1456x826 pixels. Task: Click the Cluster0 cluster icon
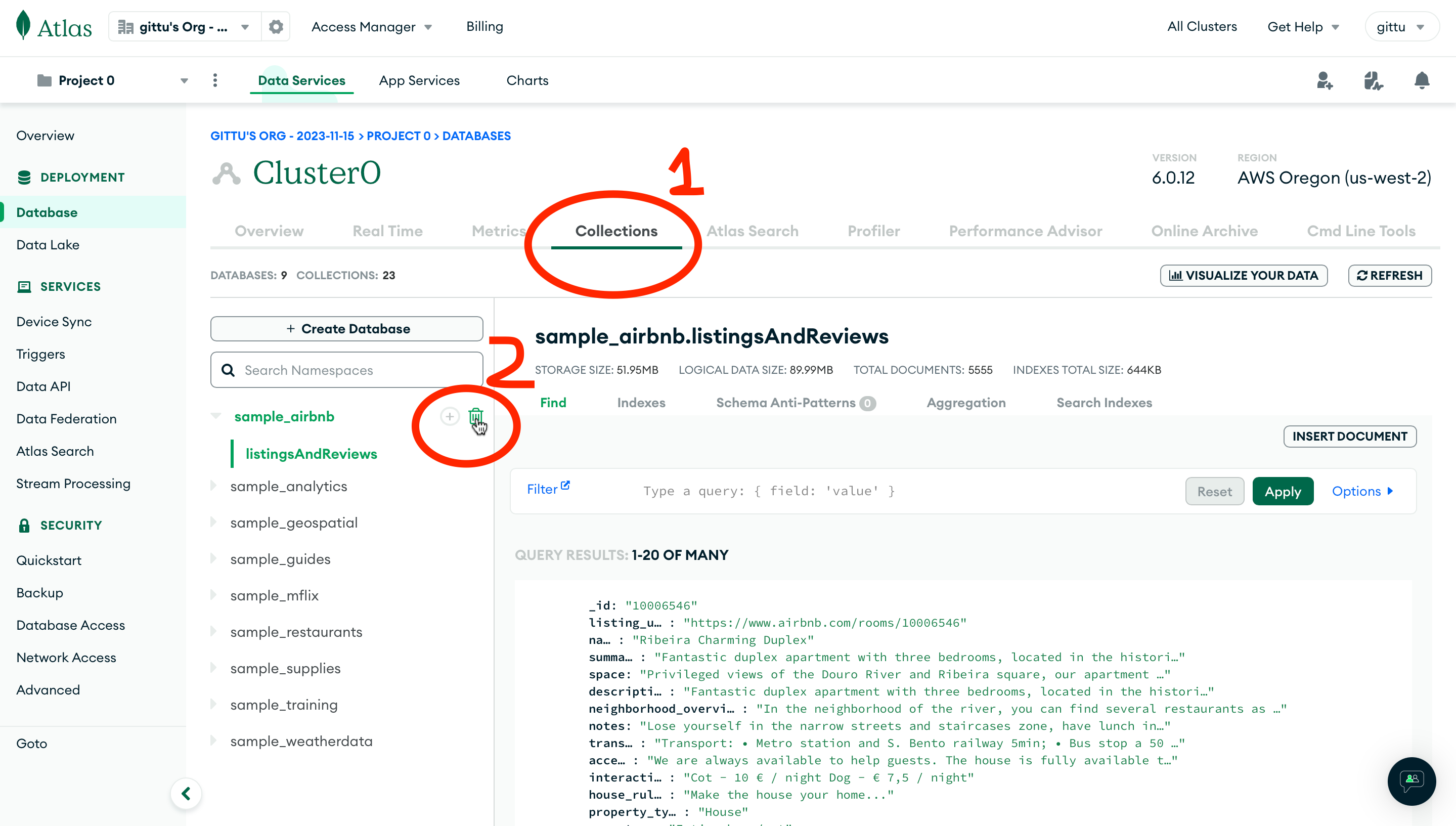click(x=226, y=173)
